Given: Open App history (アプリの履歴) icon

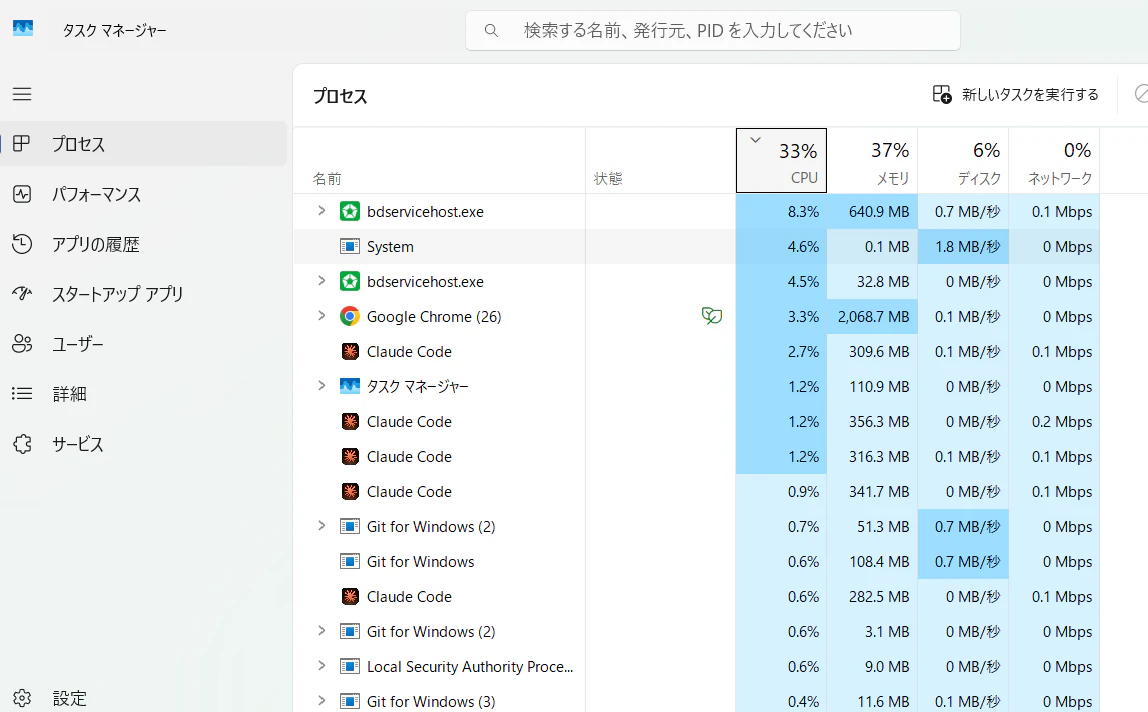Looking at the screenshot, I should click(x=22, y=244).
